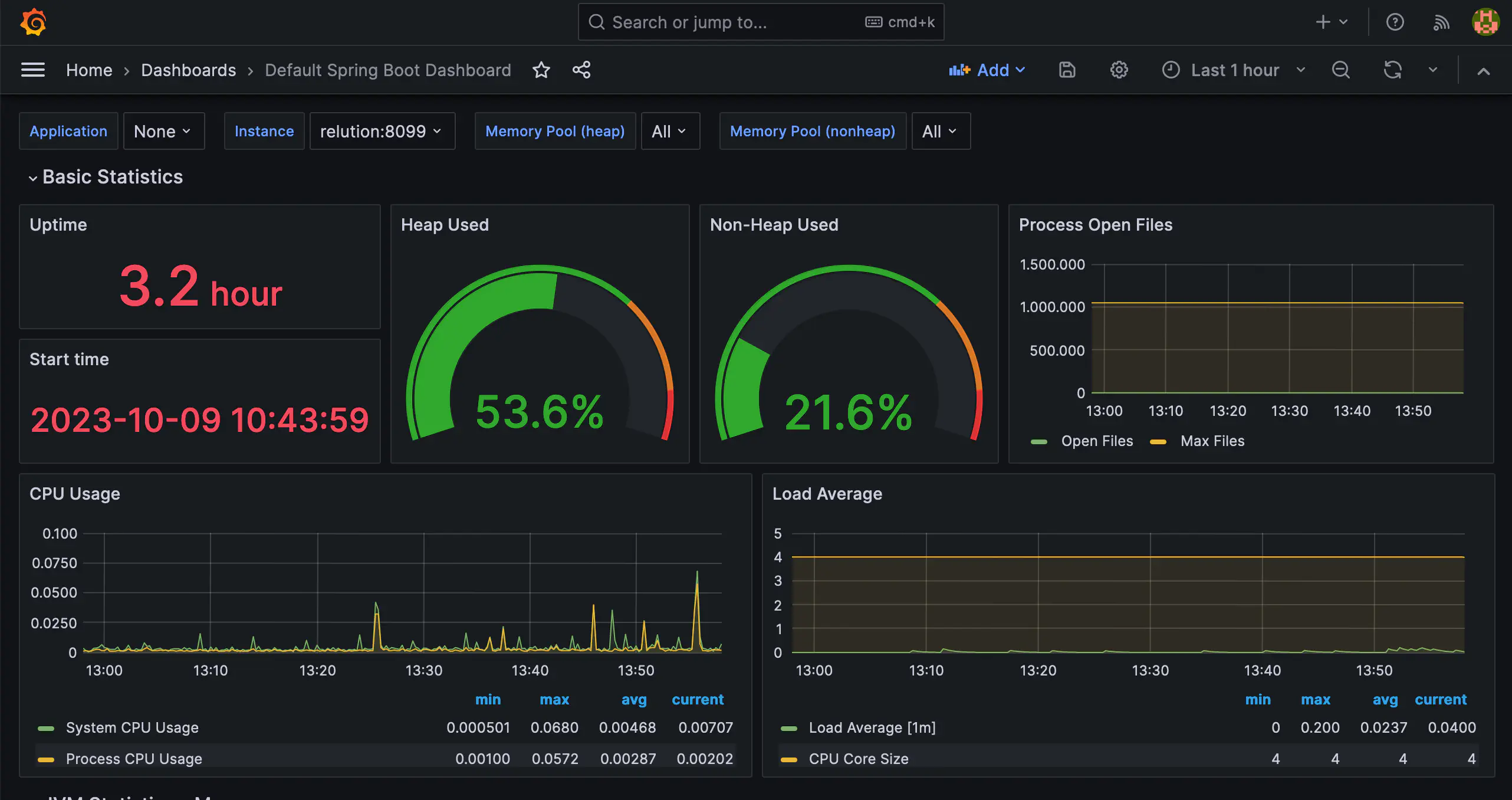Screen dimensions: 1512x800
Task: Open the Memory Pool heap All dropdown
Action: click(670, 131)
